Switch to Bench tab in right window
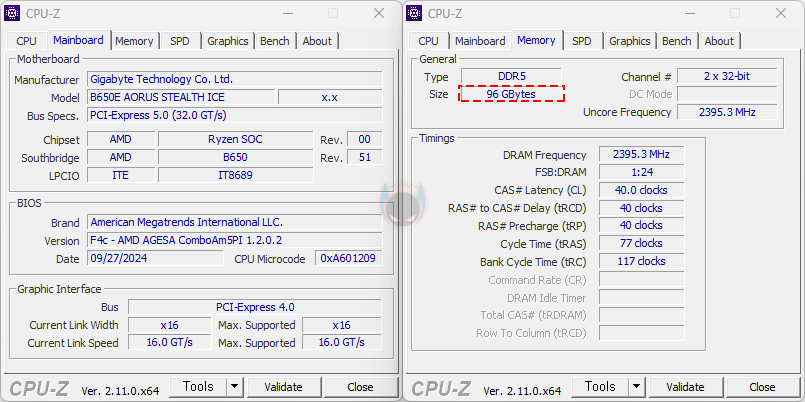The height and width of the screenshot is (402, 805). coord(677,41)
